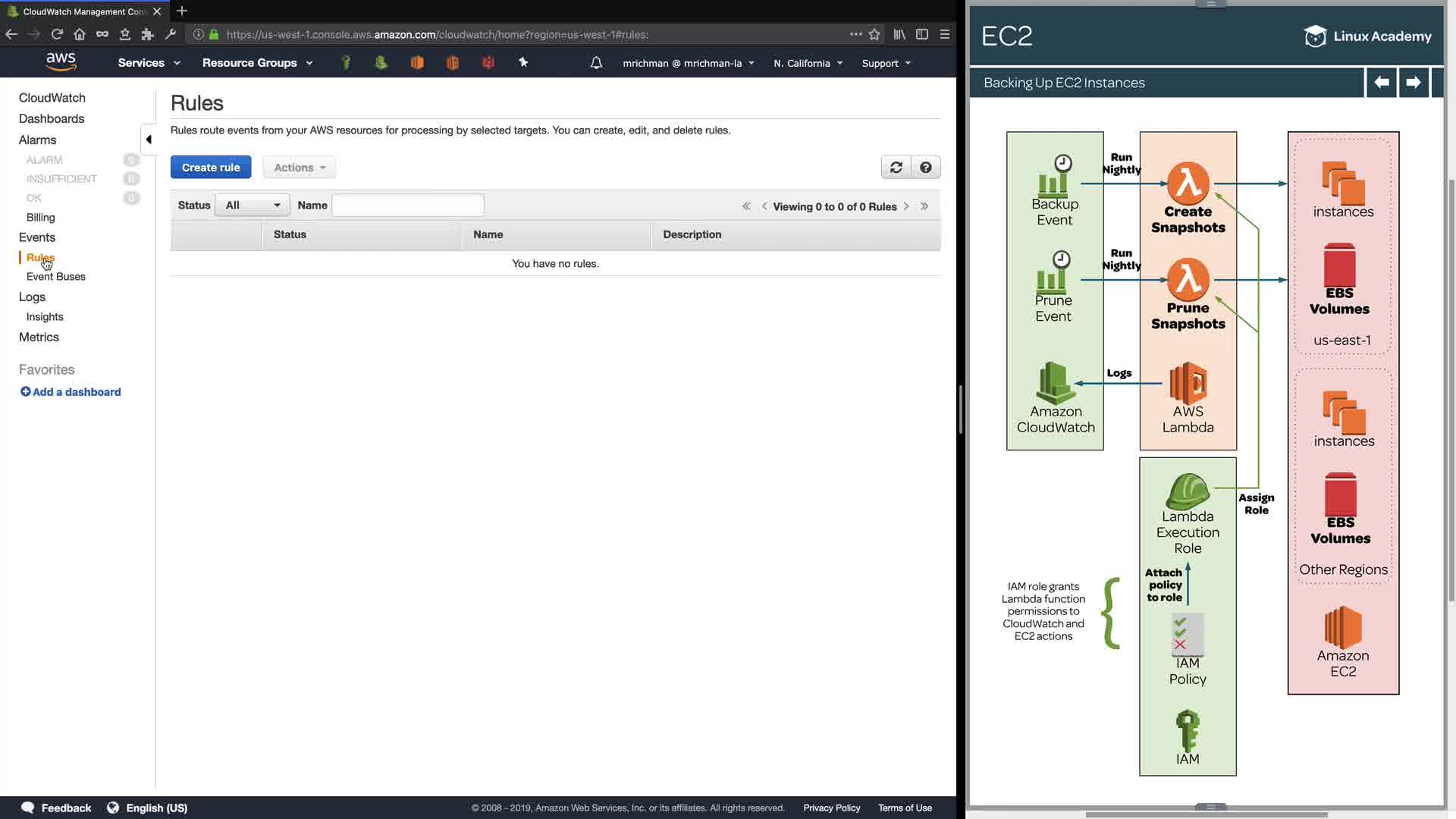Open the help question mark icon
The height and width of the screenshot is (819, 1456).
coord(925,168)
